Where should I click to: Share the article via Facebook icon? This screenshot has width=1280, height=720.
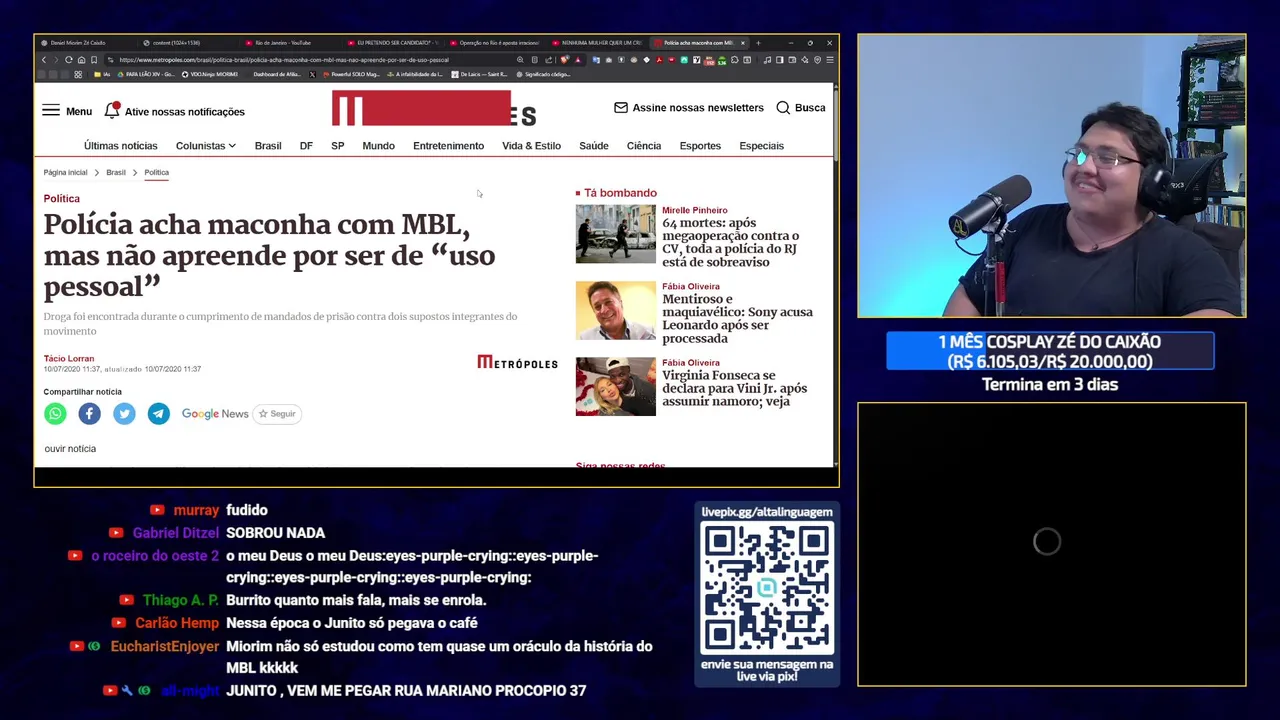(89, 413)
